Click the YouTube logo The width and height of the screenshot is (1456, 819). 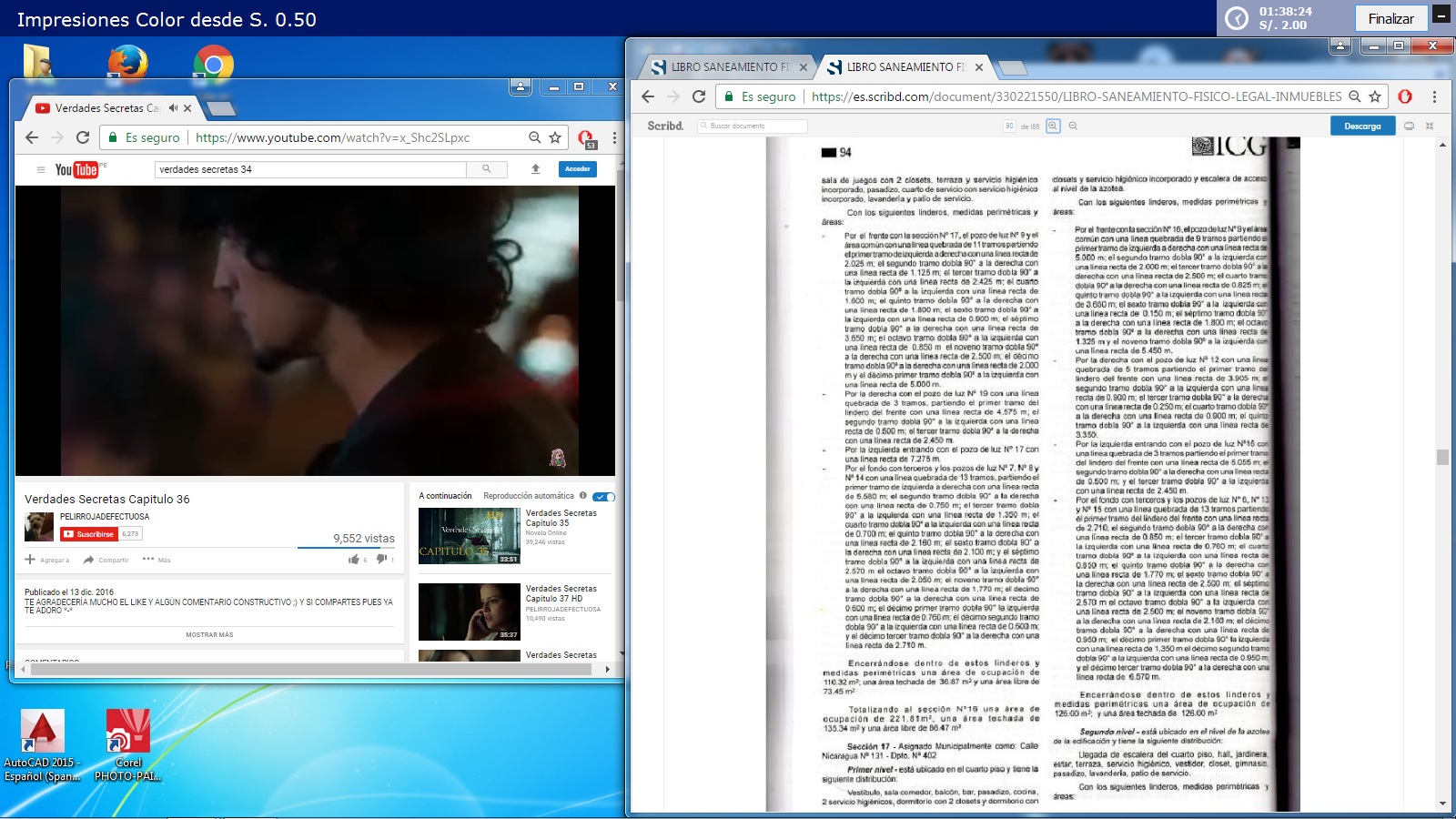click(x=76, y=170)
